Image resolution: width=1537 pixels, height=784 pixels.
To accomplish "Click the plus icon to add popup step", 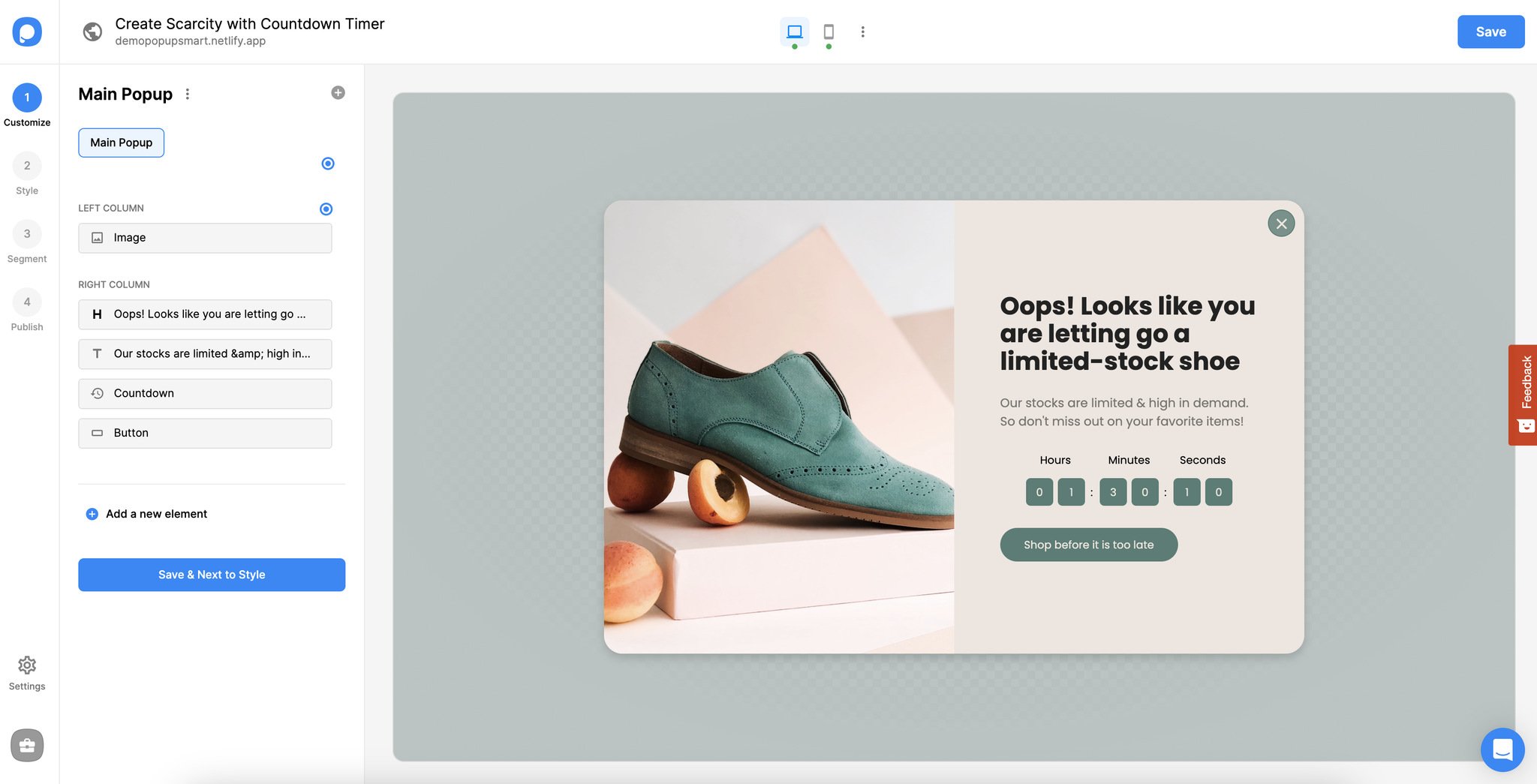I will pyautogui.click(x=338, y=92).
